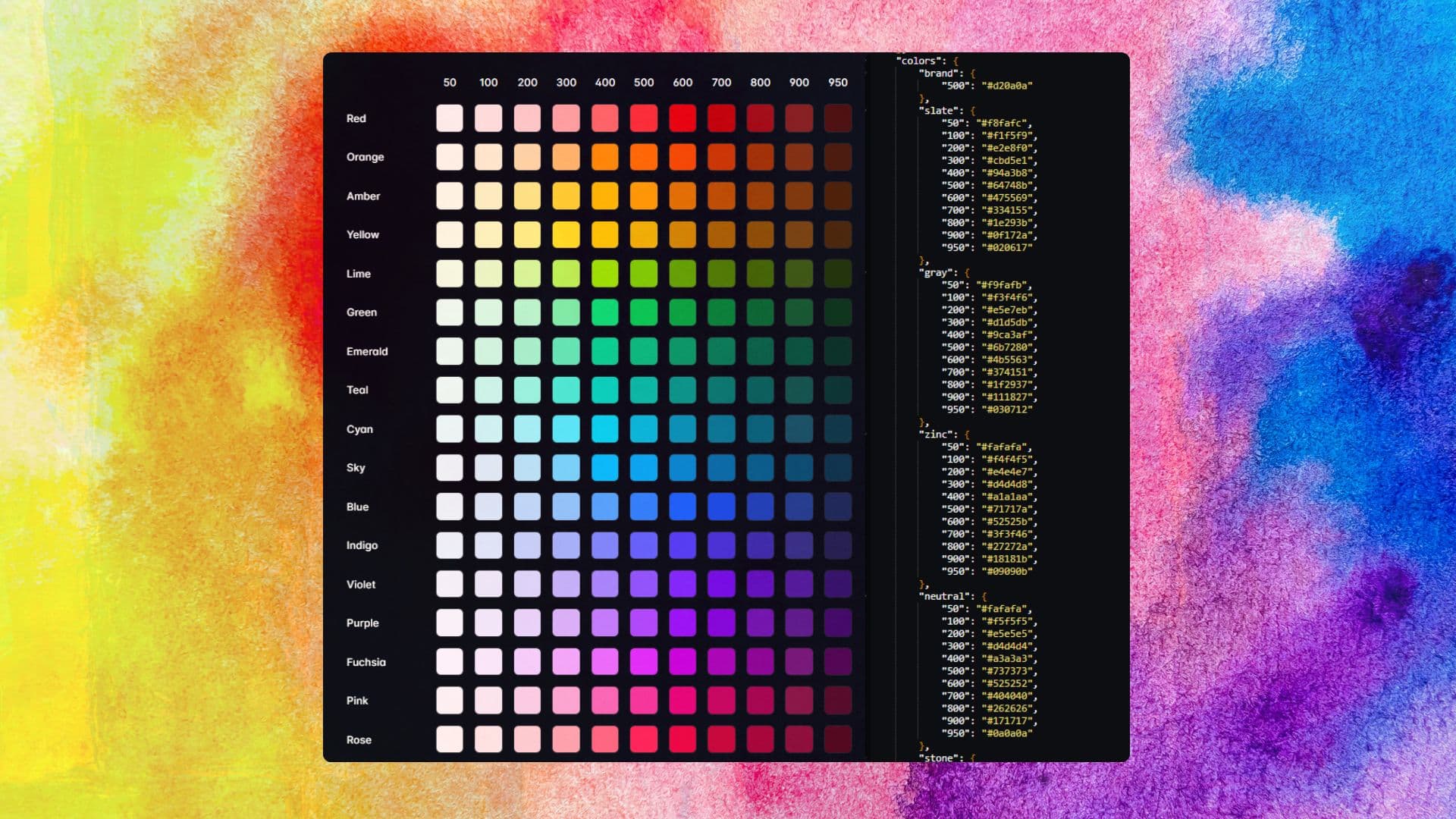Image resolution: width=1456 pixels, height=819 pixels.
Task: Pick the Orange 400 swatch
Action: (604, 157)
